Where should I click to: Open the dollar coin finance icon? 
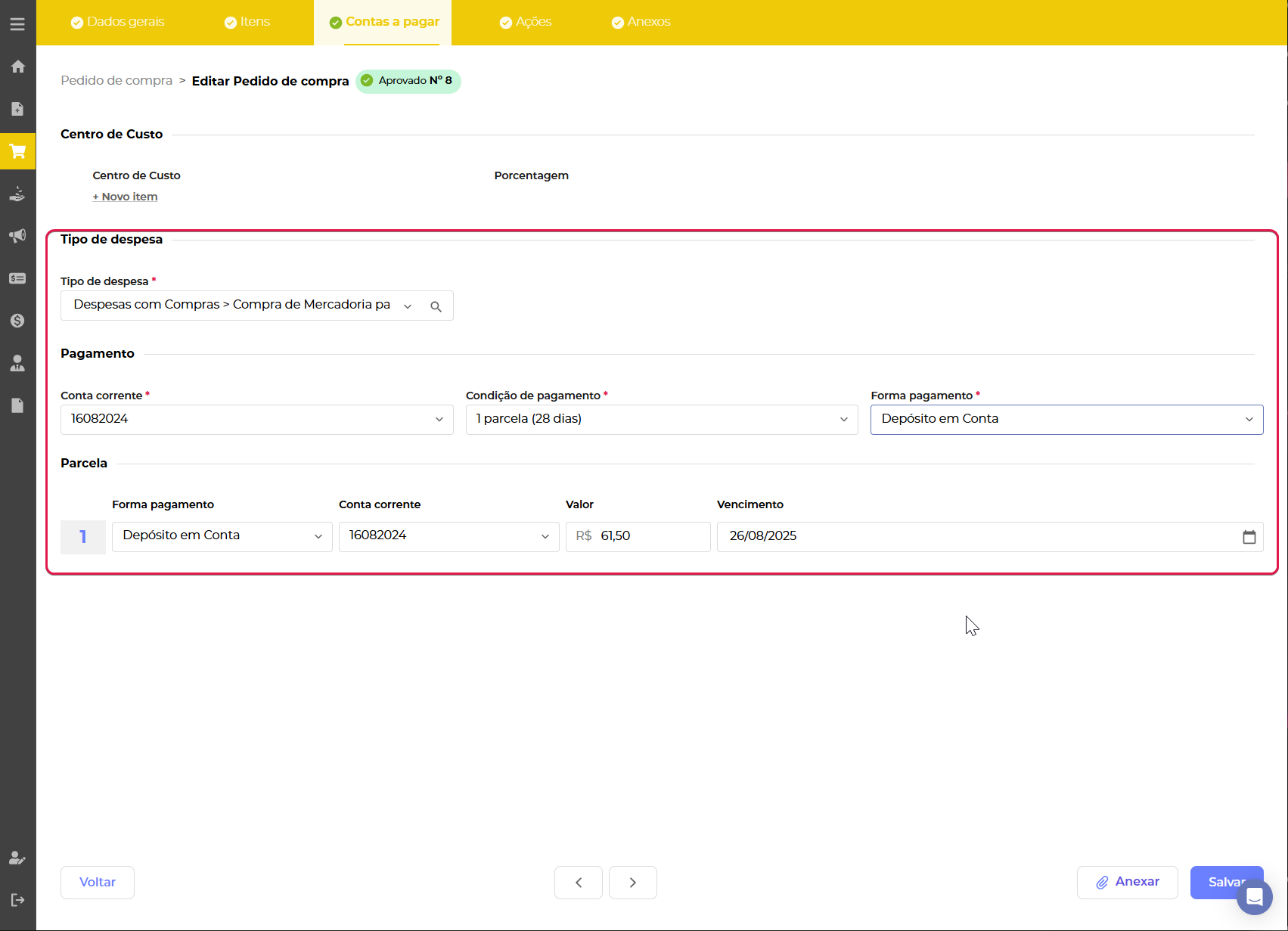(x=17, y=321)
